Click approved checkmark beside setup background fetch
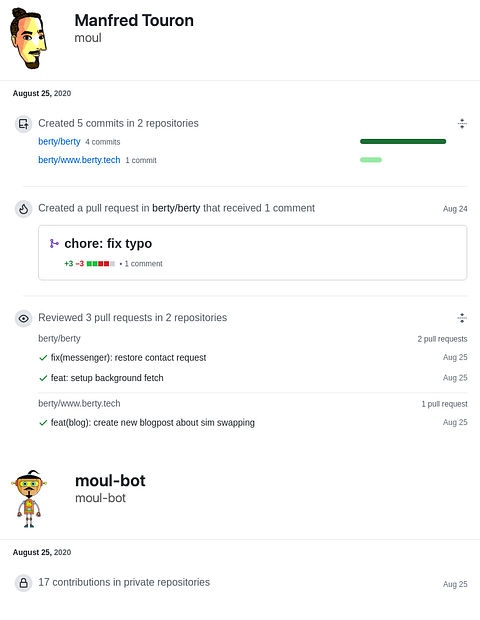Image resolution: width=480 pixels, height=620 pixels. [x=43, y=378]
